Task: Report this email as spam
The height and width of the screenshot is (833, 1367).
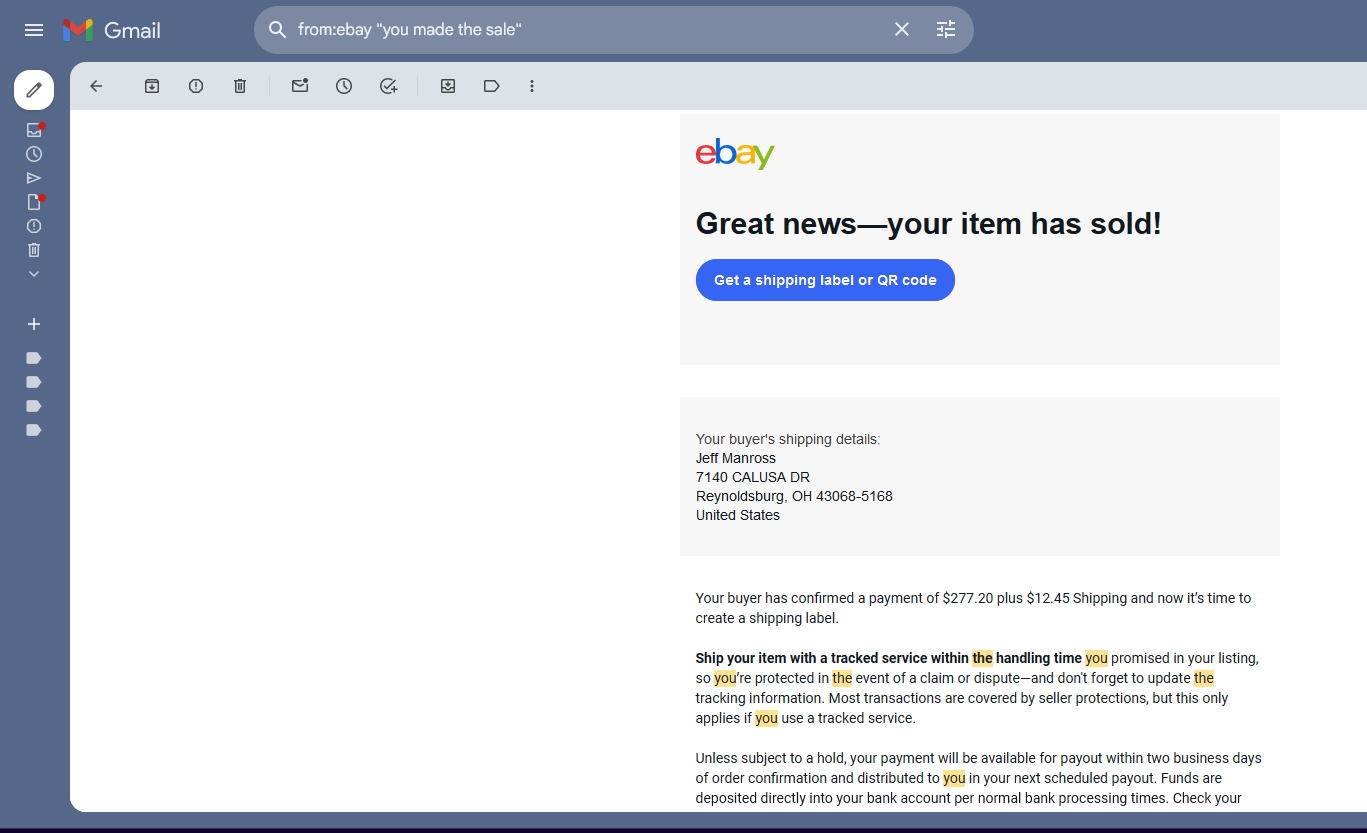Action: 196,86
